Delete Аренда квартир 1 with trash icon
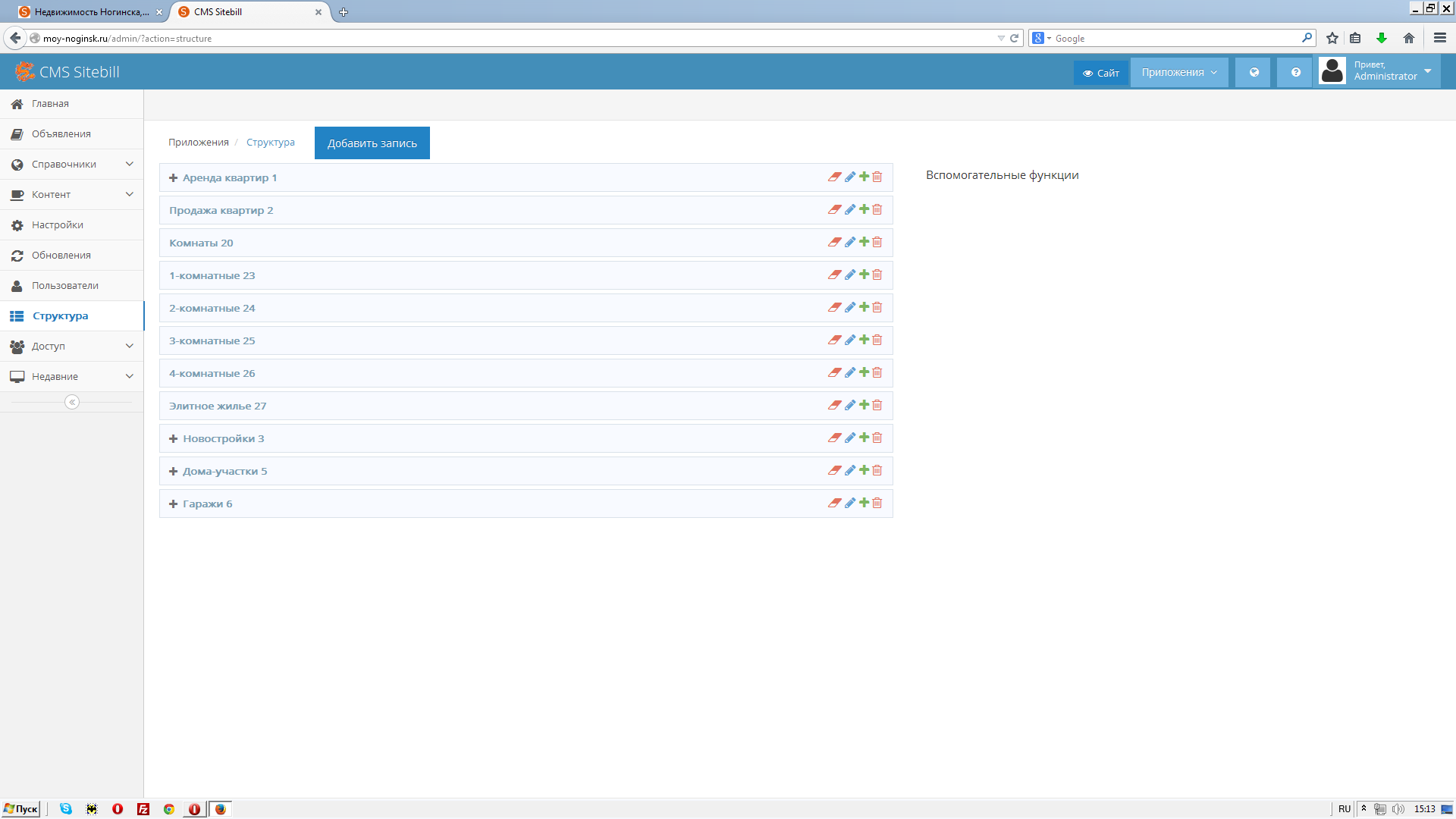Viewport: 1456px width, 819px height. tap(877, 177)
